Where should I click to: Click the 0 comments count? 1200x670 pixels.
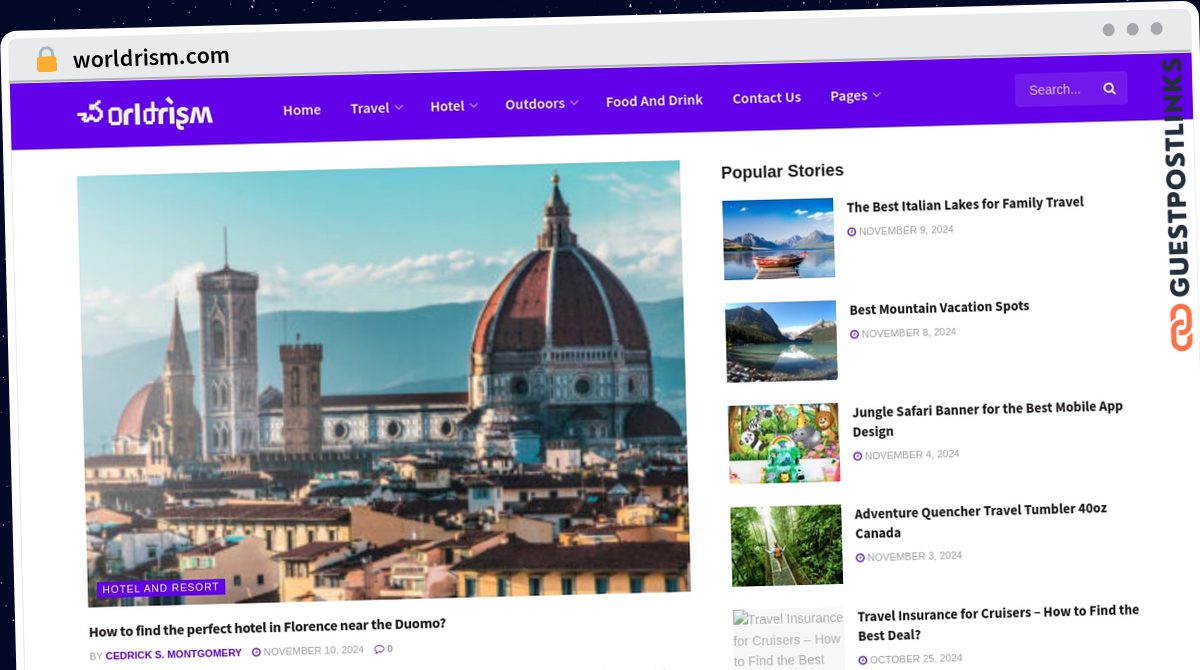pyautogui.click(x=390, y=649)
